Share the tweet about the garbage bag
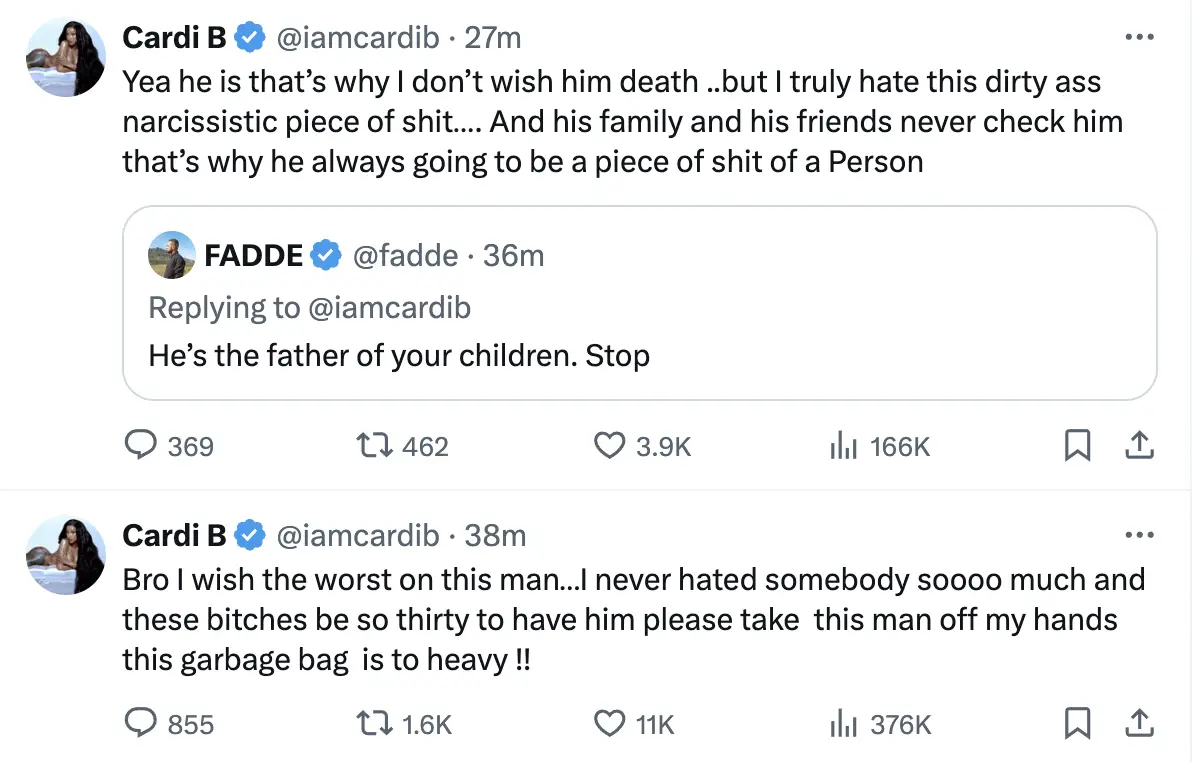 [1140, 723]
